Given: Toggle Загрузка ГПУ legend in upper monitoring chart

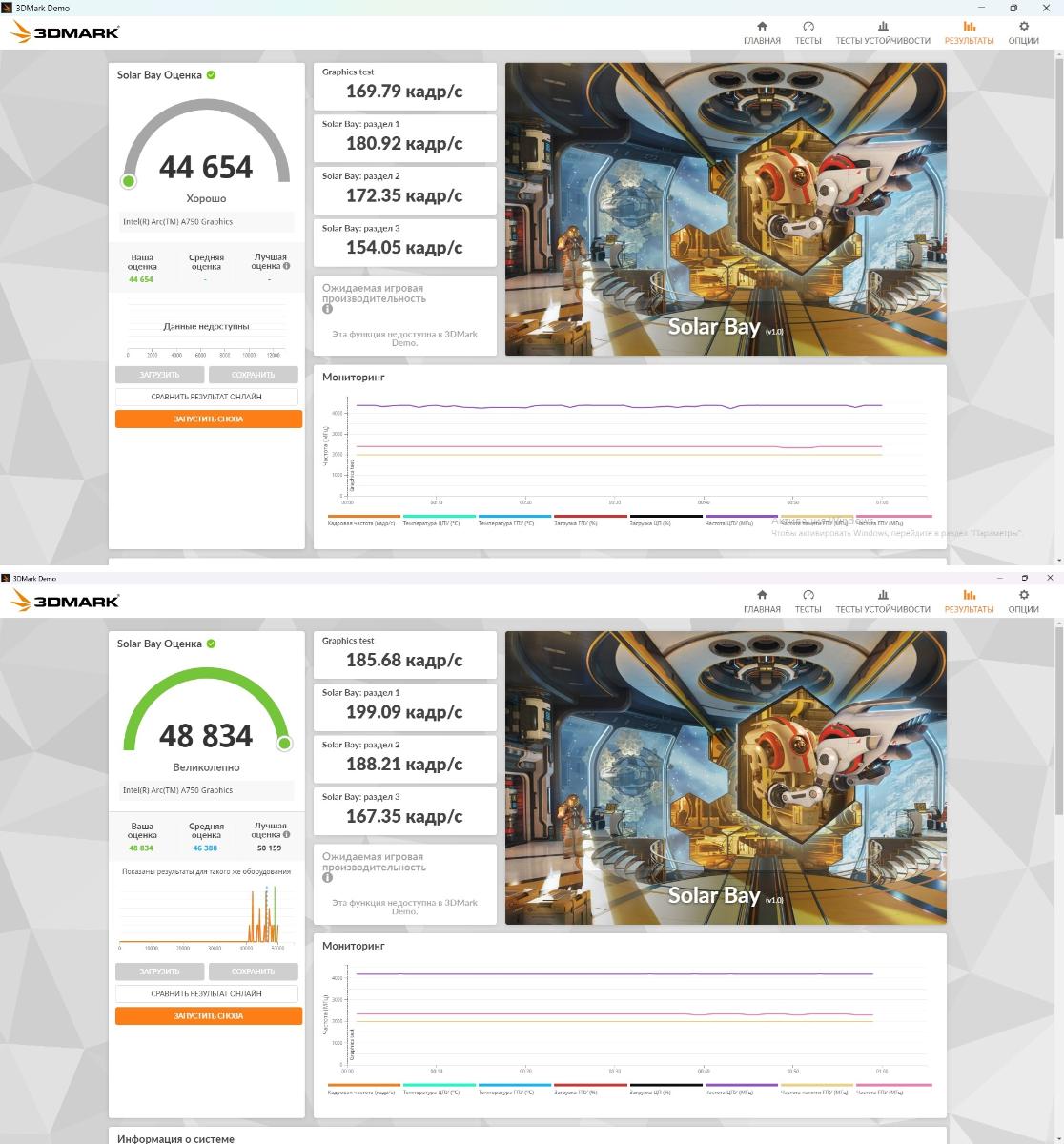Looking at the screenshot, I should [590, 521].
